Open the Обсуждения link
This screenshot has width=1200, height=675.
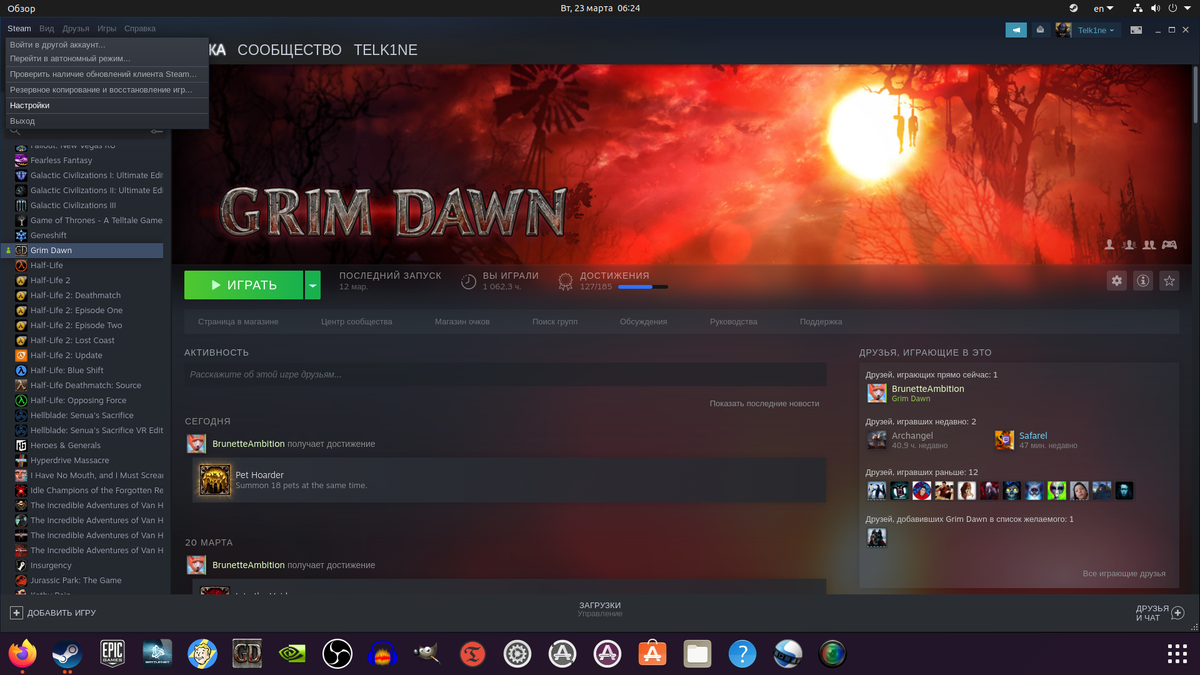(643, 322)
